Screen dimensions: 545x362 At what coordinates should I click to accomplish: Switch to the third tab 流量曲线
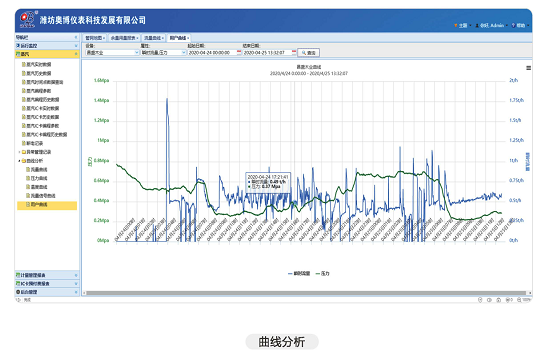point(154,38)
